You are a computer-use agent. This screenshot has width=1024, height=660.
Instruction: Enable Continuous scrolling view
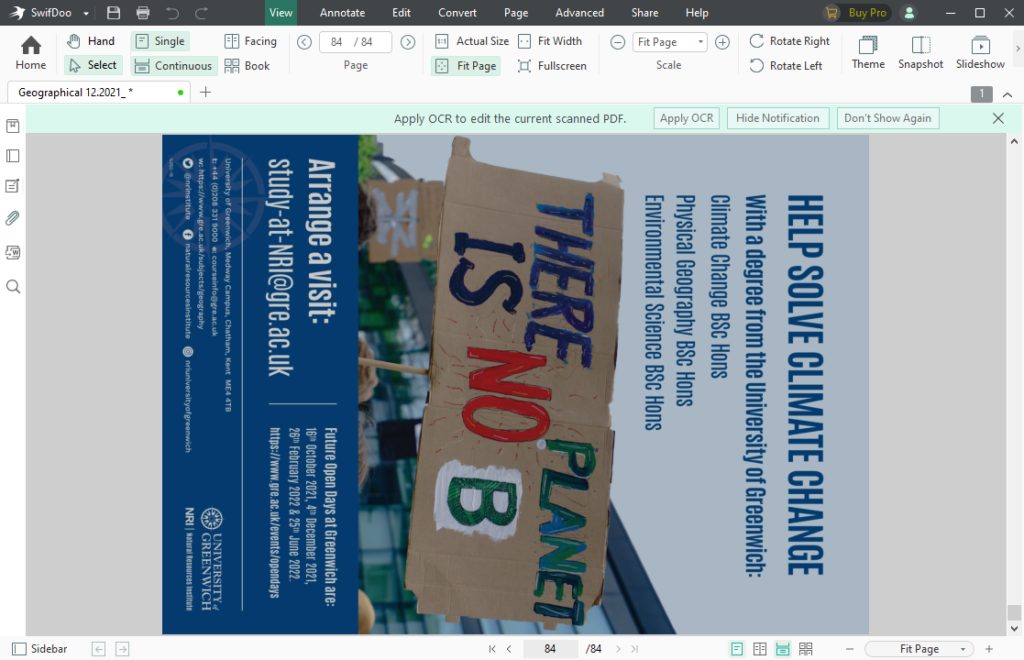tap(173, 65)
